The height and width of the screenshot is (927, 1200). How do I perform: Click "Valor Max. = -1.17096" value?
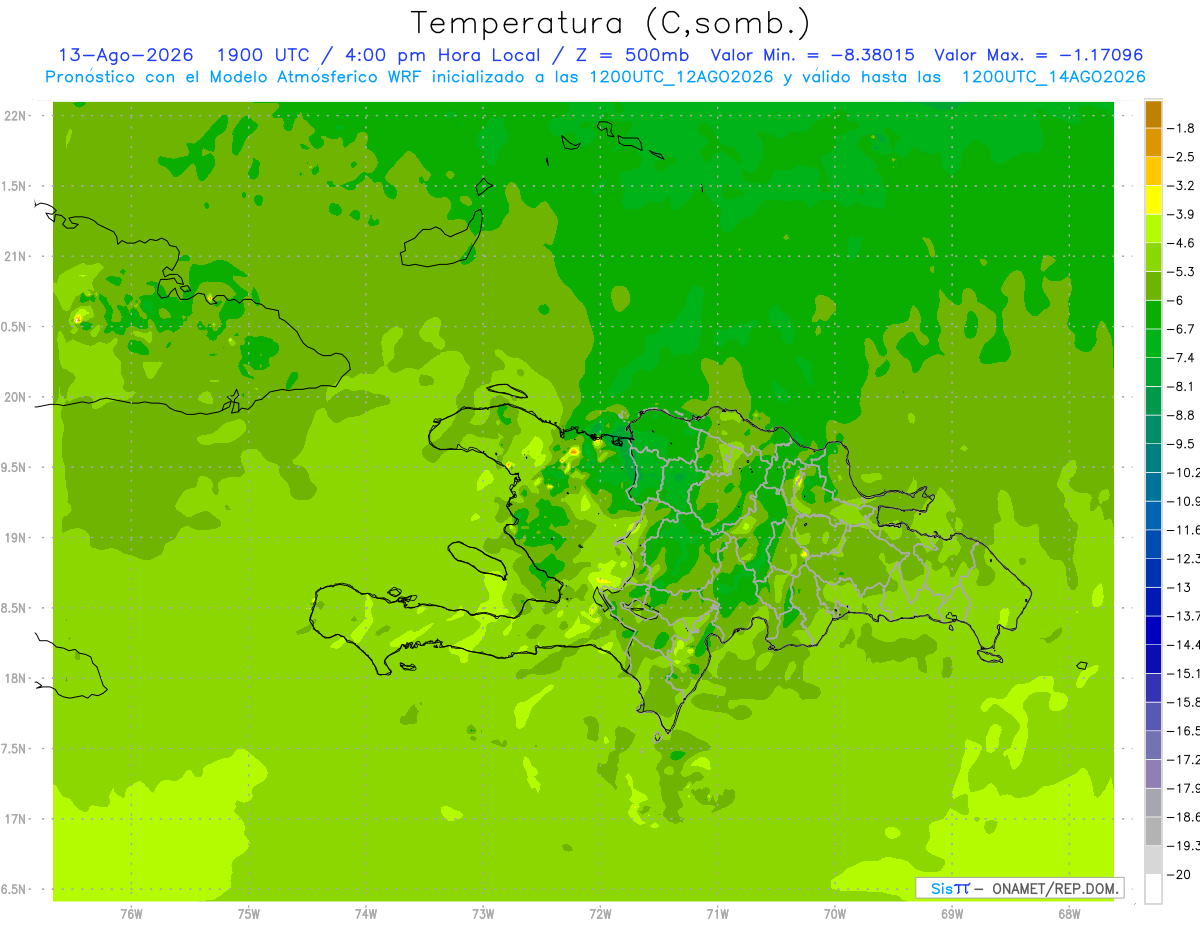click(1038, 55)
